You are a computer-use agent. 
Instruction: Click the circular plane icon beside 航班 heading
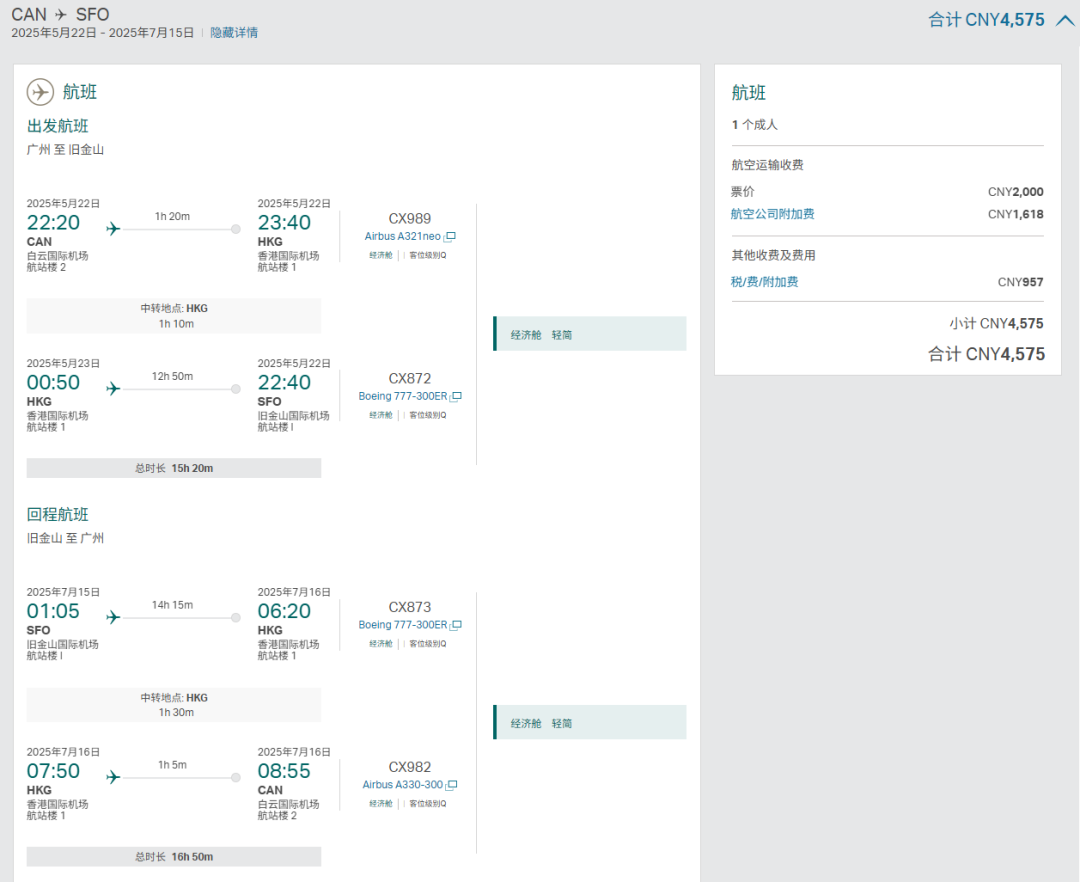tap(40, 92)
